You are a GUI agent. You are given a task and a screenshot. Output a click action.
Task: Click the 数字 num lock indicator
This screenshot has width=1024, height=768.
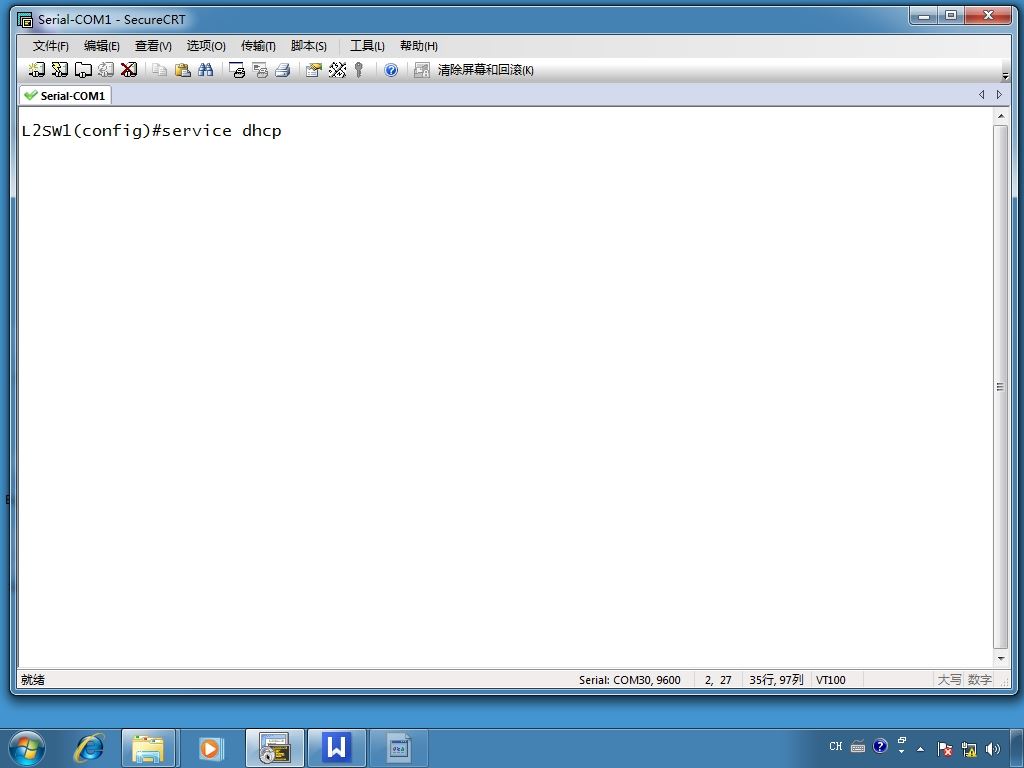pos(980,680)
